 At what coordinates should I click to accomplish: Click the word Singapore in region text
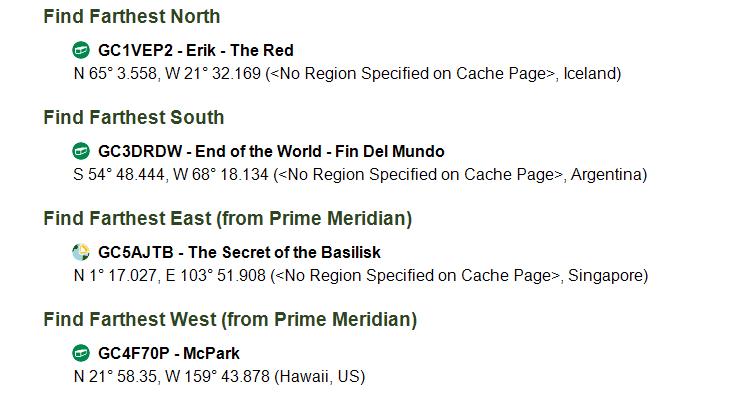[605, 276]
